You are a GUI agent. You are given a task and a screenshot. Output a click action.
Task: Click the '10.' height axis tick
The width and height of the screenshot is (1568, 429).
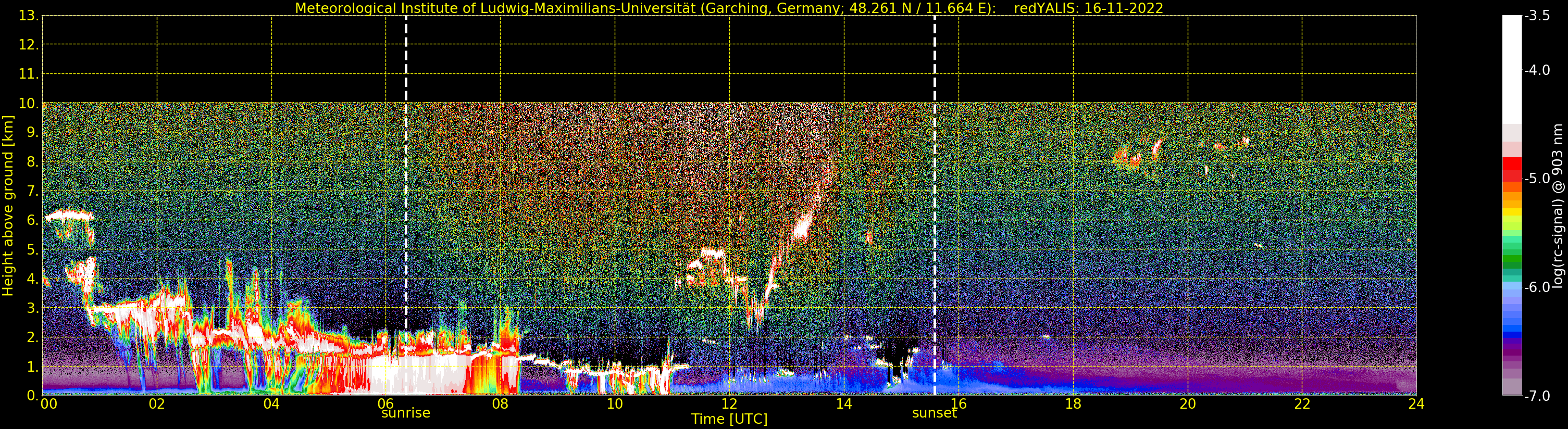29,104
